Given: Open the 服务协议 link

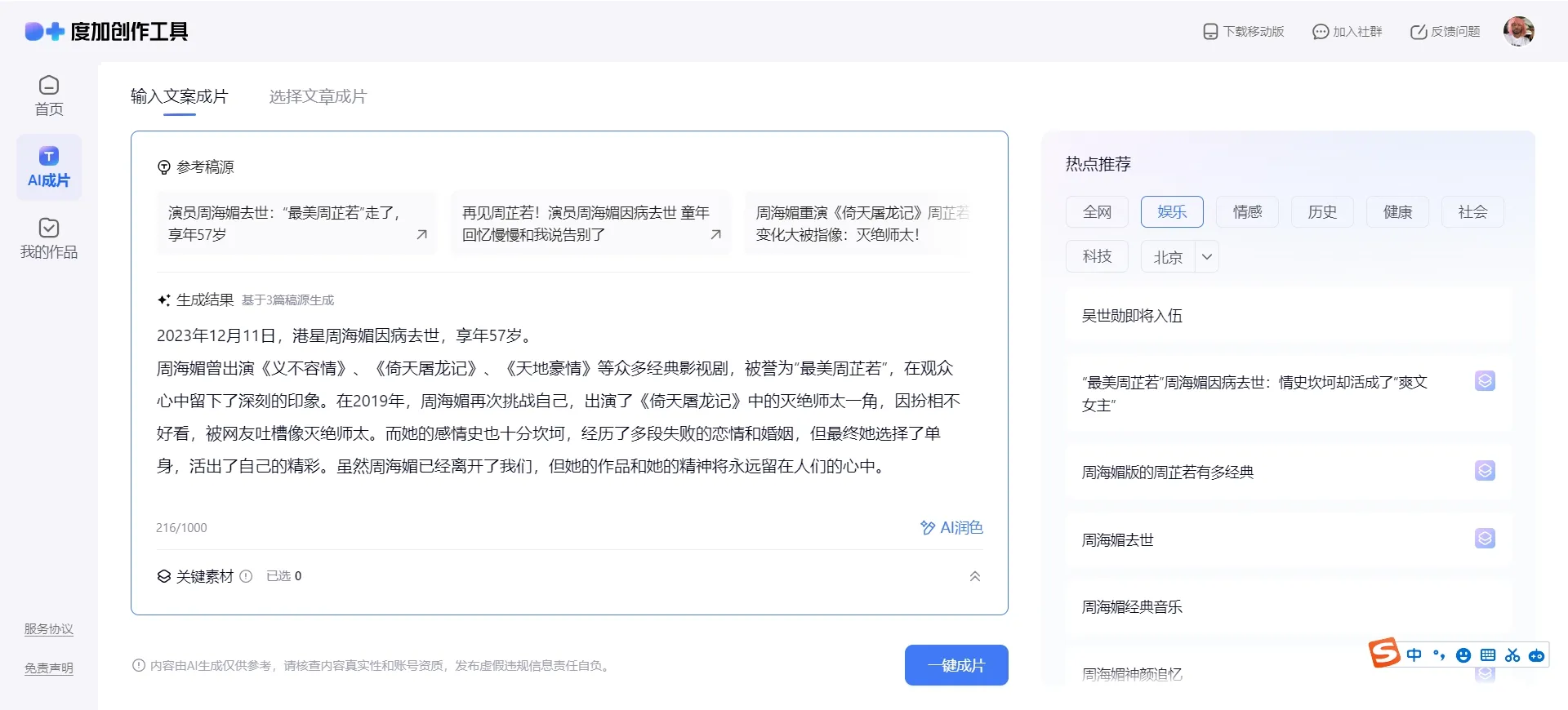Looking at the screenshot, I should (49, 629).
